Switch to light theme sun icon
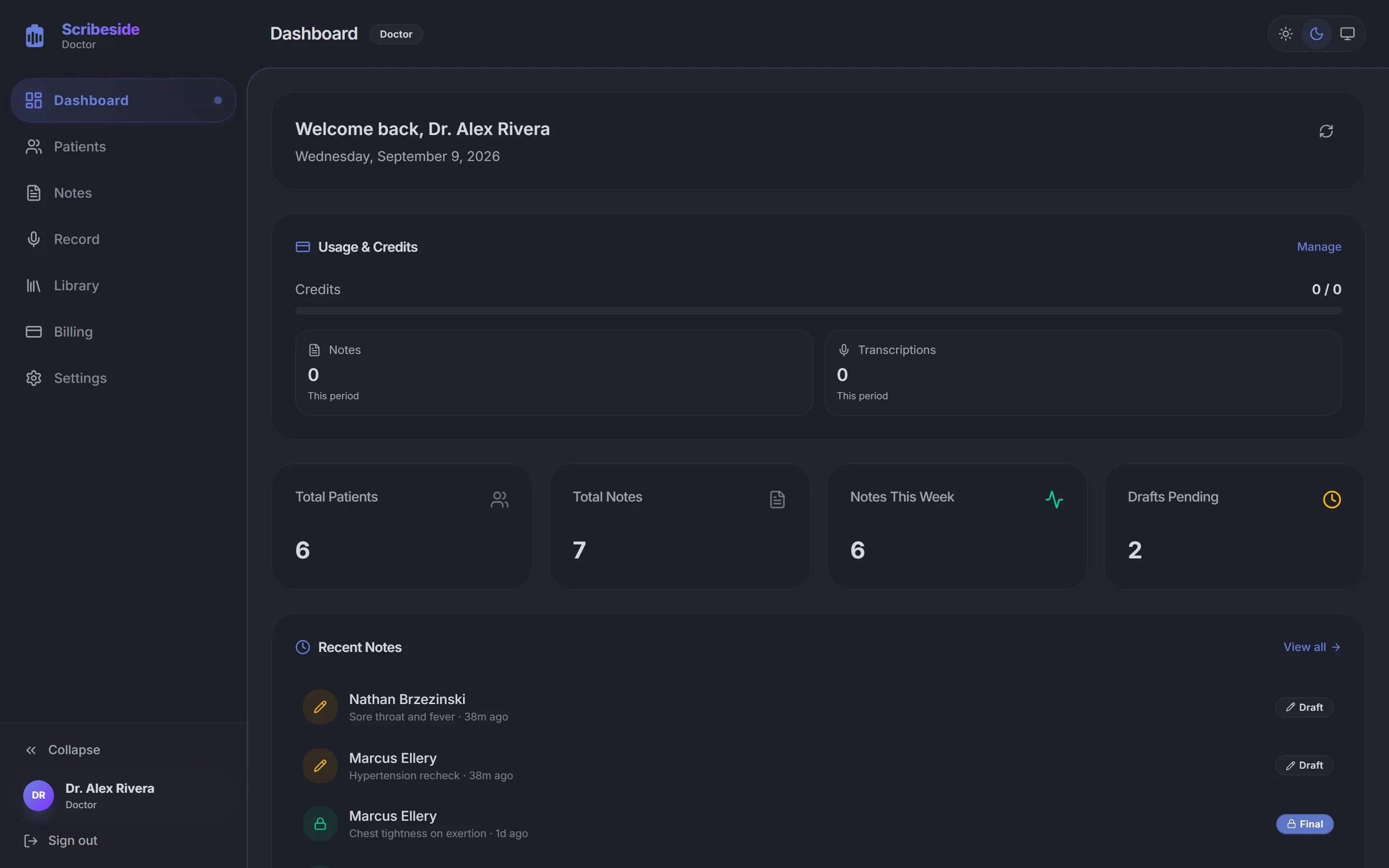Viewport: 1389px width, 868px height. pos(1285,34)
